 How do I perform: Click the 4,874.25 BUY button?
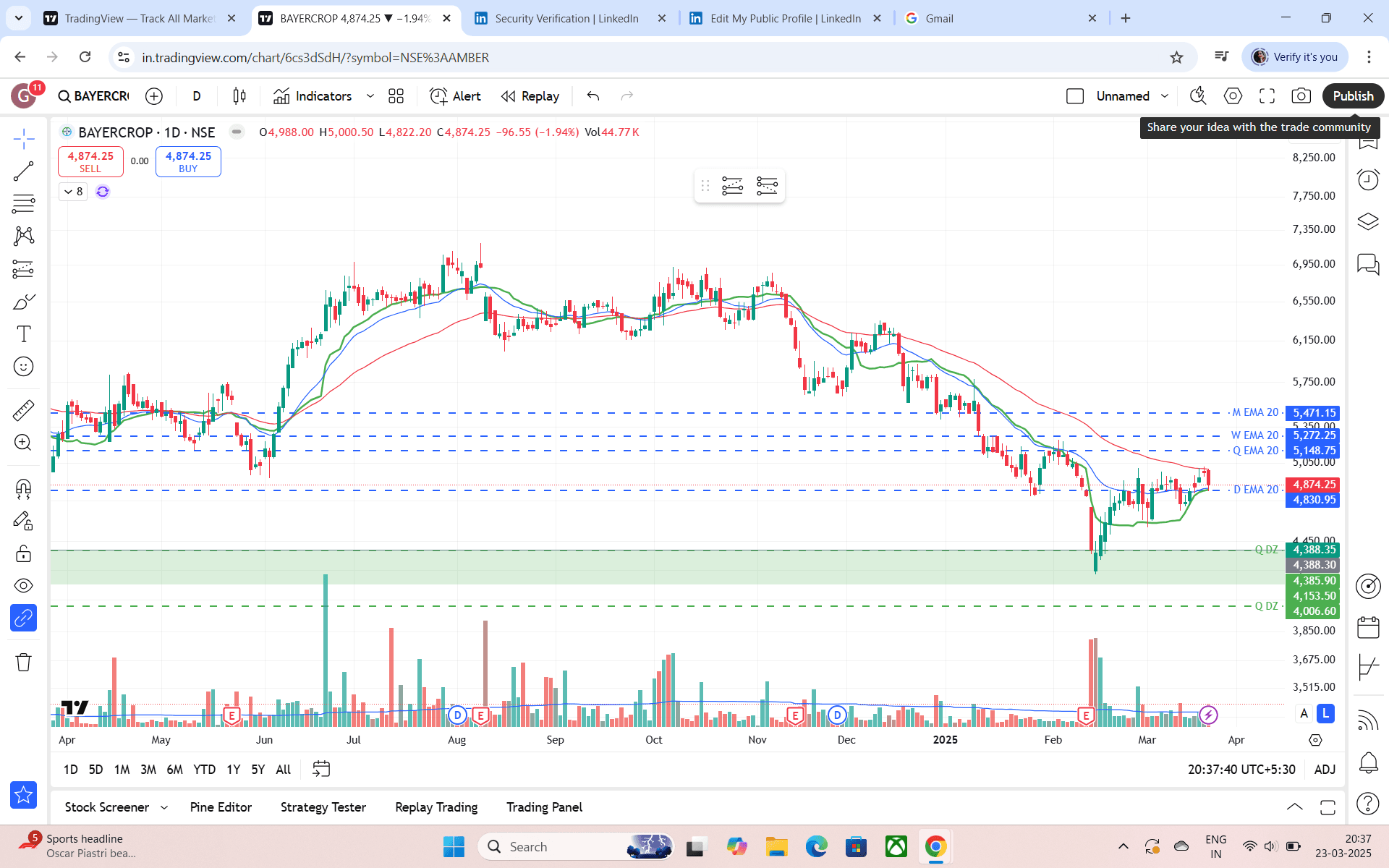point(188,161)
